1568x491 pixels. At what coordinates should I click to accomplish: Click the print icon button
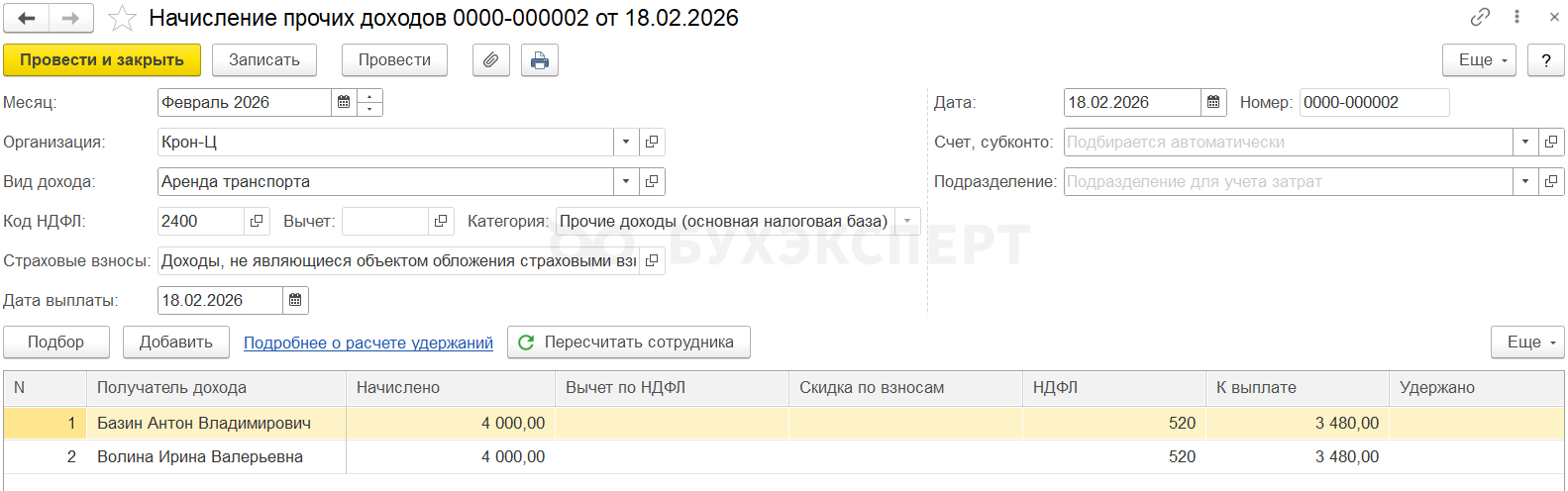(x=539, y=60)
